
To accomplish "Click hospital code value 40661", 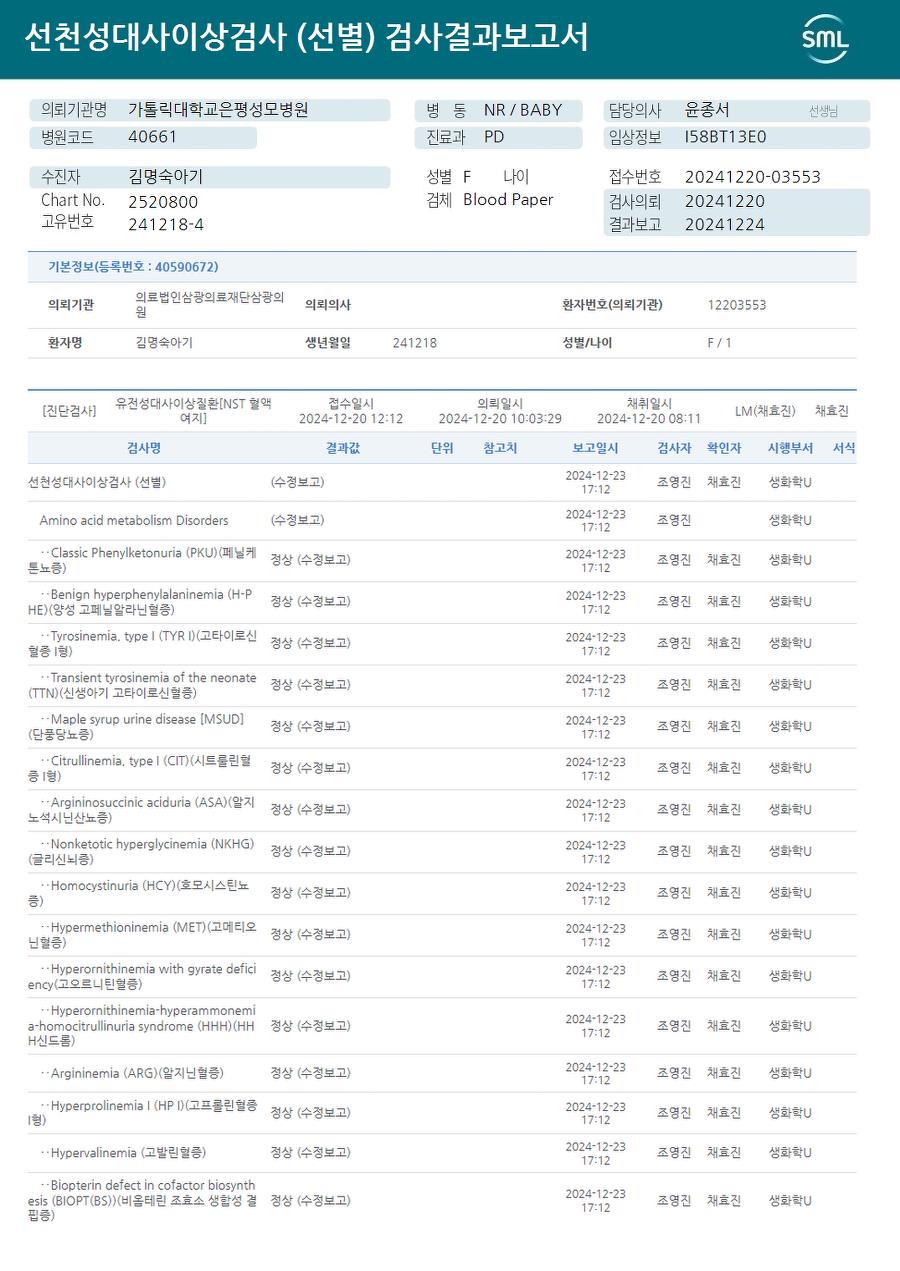I will 152,137.
